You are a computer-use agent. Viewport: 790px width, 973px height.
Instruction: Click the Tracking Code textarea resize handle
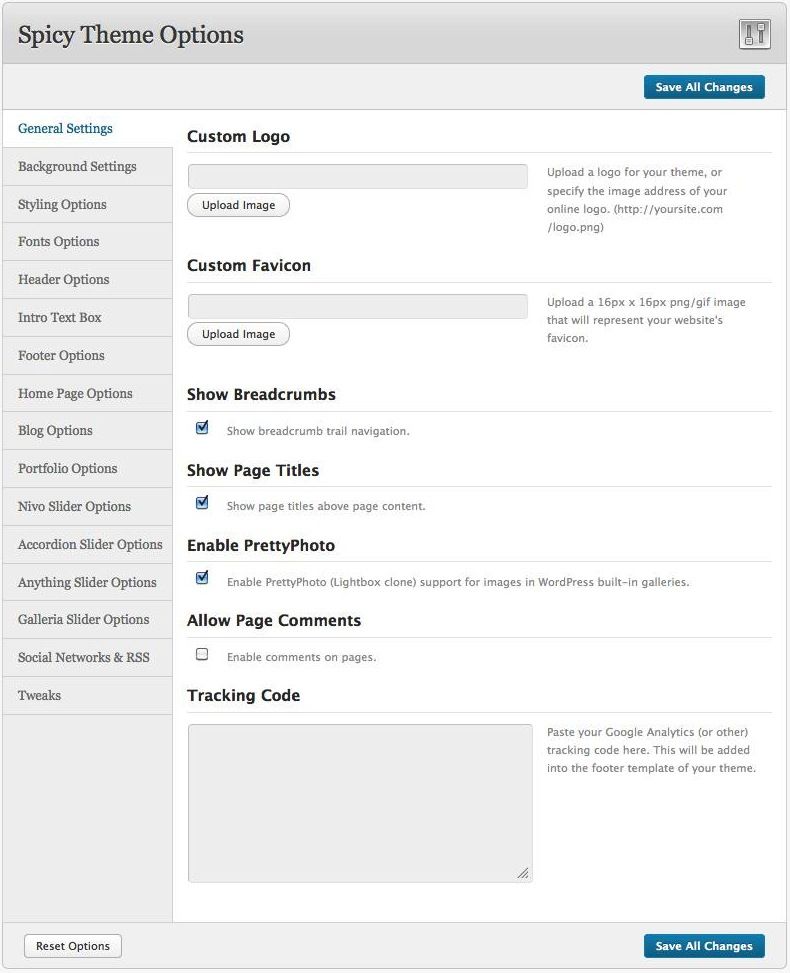(x=523, y=873)
